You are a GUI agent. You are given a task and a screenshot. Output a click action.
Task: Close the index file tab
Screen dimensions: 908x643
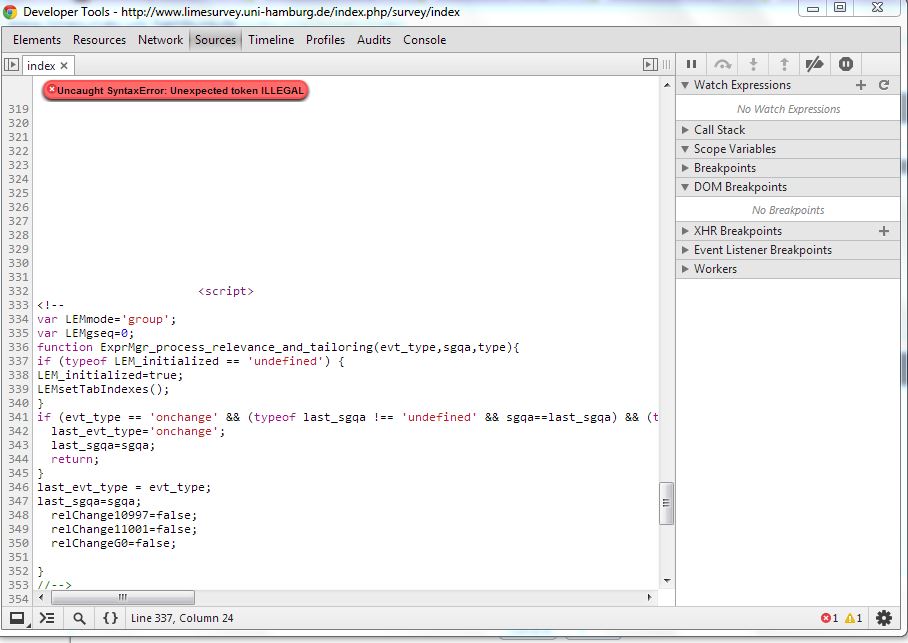(64, 66)
